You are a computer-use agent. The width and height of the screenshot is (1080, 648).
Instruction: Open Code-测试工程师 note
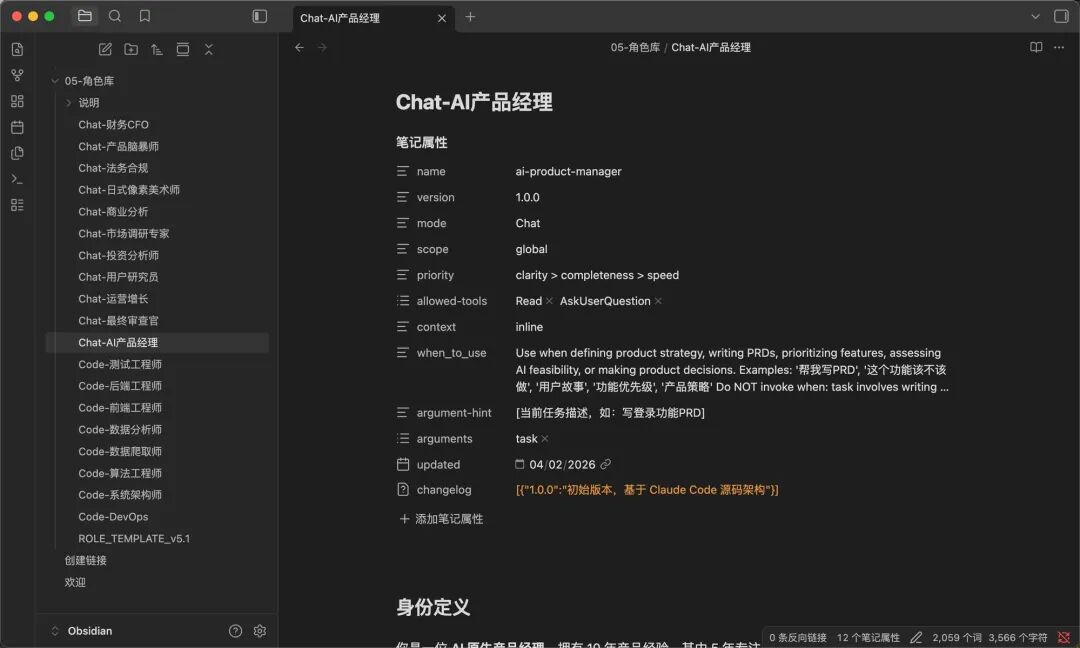[120, 364]
